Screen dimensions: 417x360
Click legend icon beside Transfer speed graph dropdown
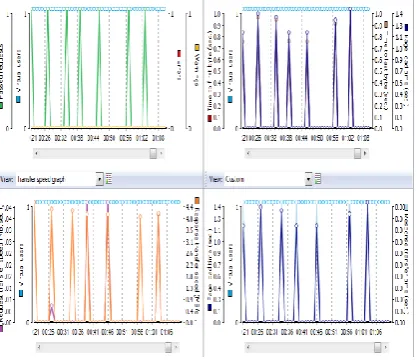coord(109,179)
